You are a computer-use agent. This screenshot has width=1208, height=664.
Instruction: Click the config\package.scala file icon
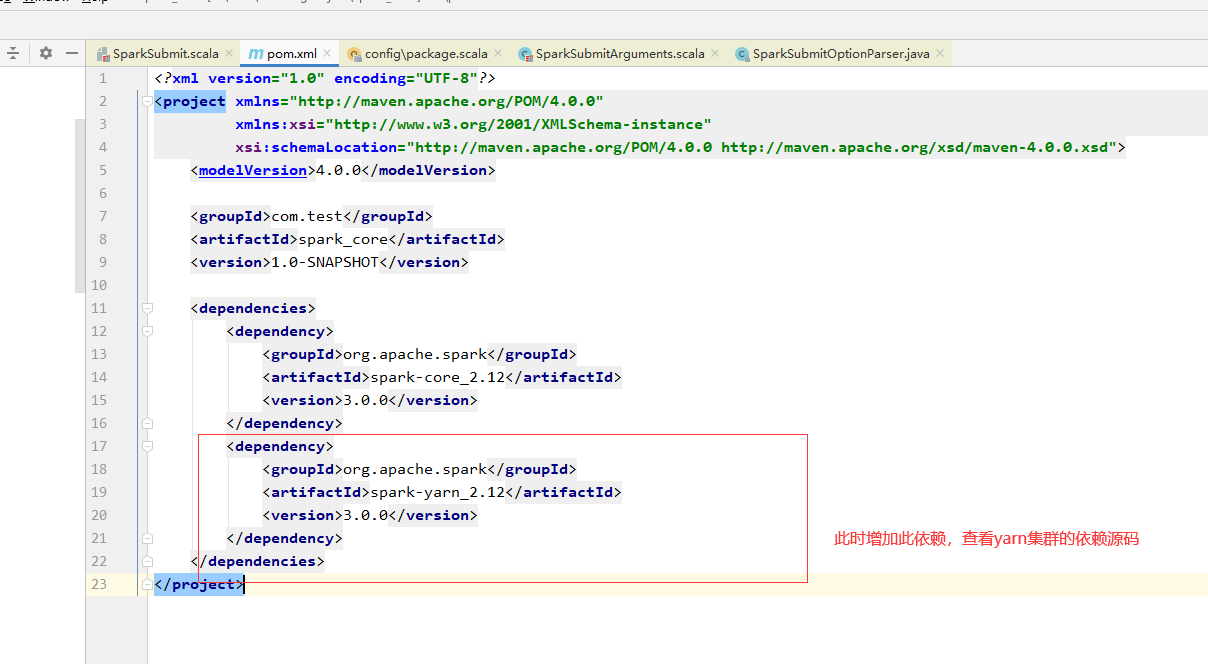(x=354, y=54)
